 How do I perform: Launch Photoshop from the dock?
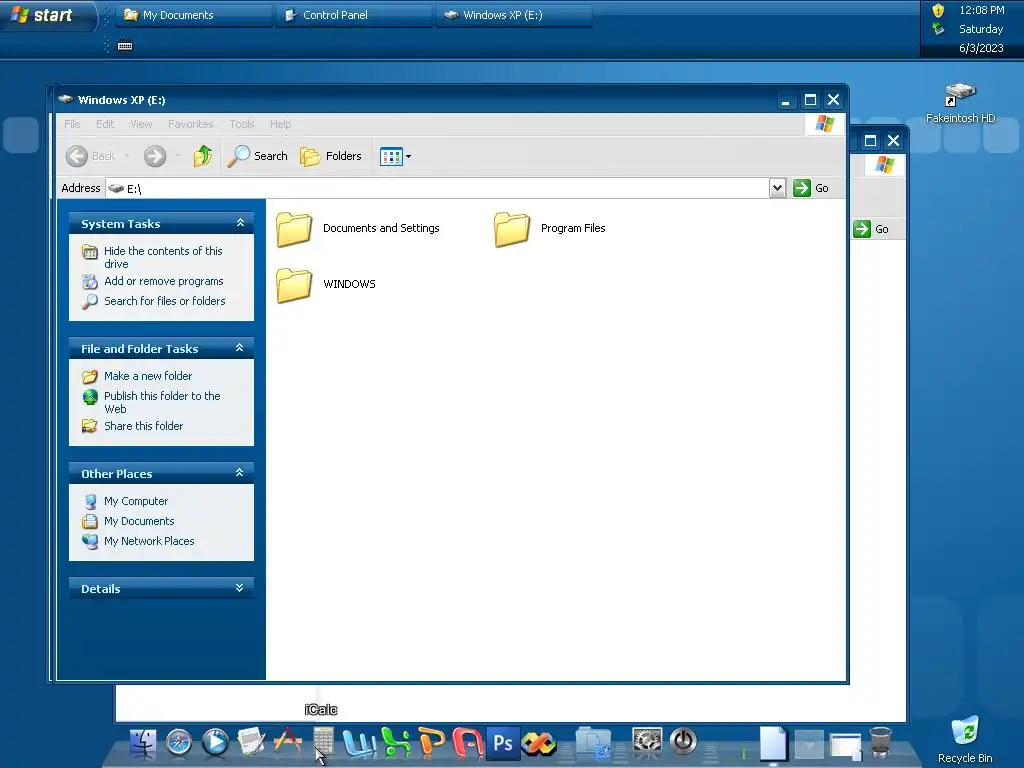point(503,743)
